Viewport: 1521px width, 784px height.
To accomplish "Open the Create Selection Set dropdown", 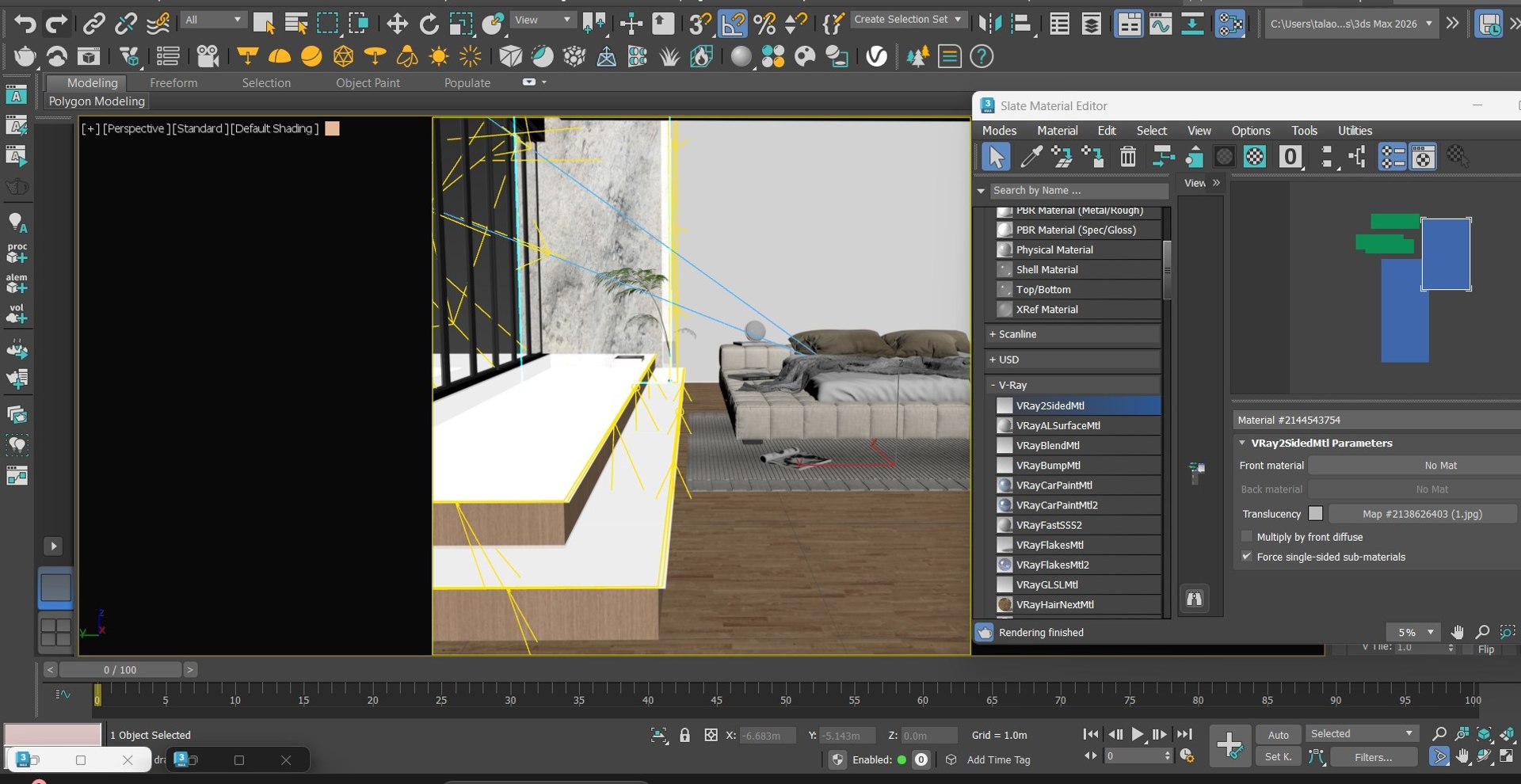I will pos(908,19).
